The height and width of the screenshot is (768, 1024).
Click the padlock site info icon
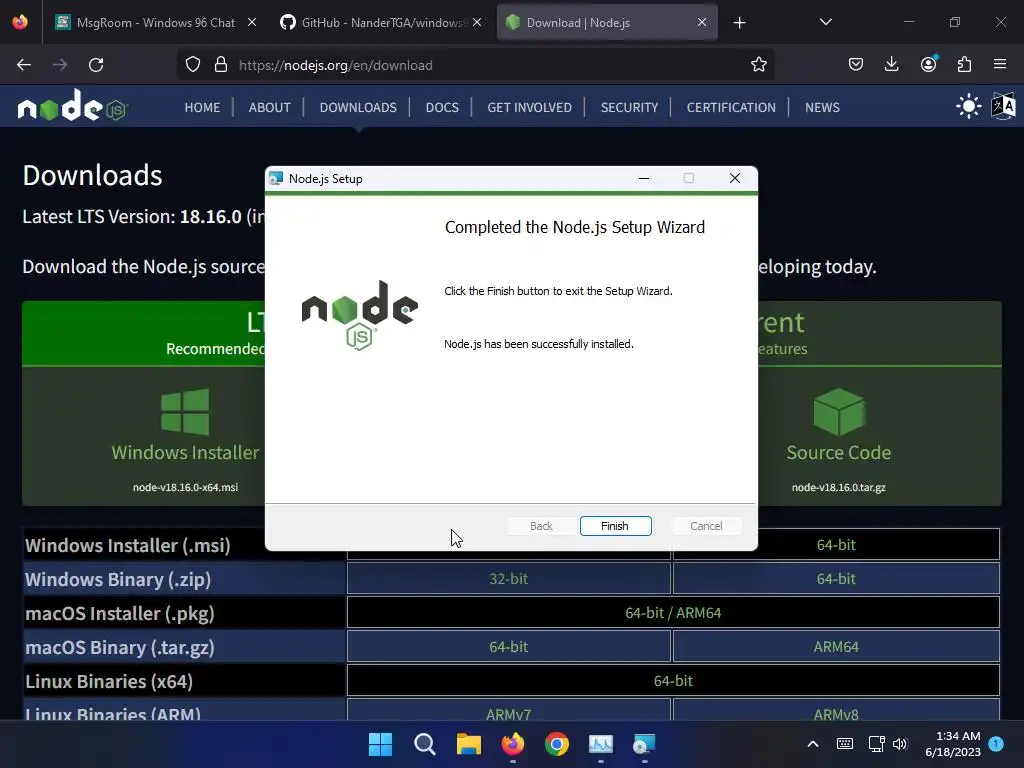pyautogui.click(x=221, y=65)
